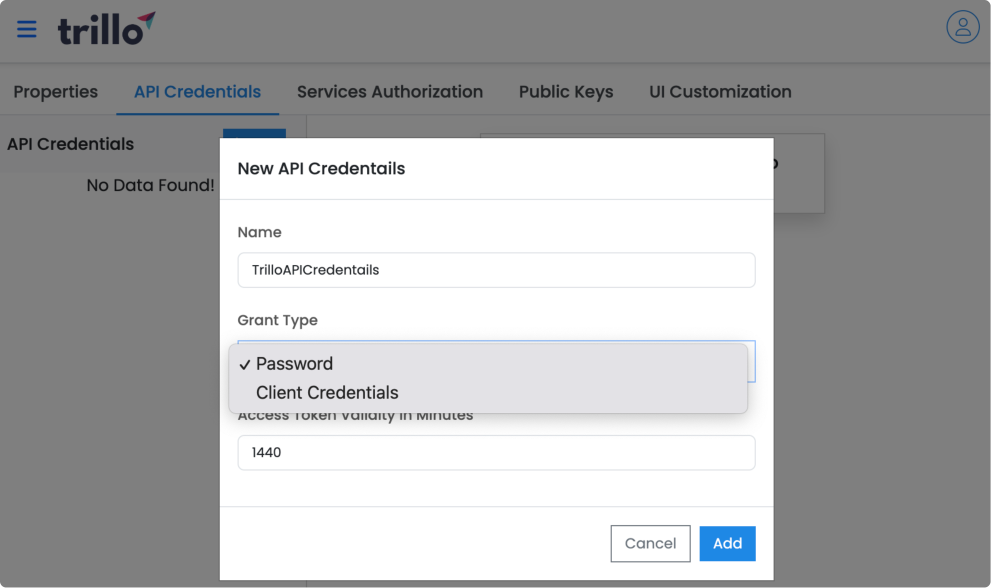The image size is (992, 588).
Task: Switch to the Properties tab
Action: (x=56, y=92)
